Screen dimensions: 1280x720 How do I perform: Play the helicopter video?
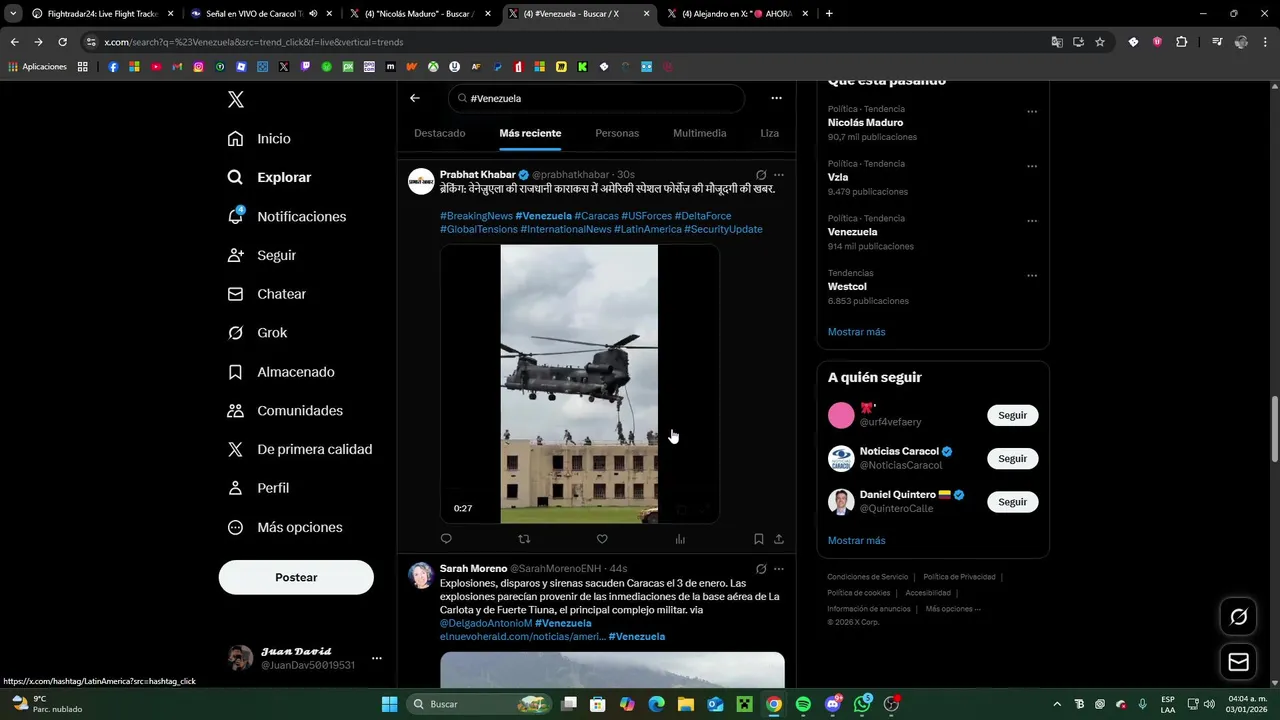click(x=579, y=384)
